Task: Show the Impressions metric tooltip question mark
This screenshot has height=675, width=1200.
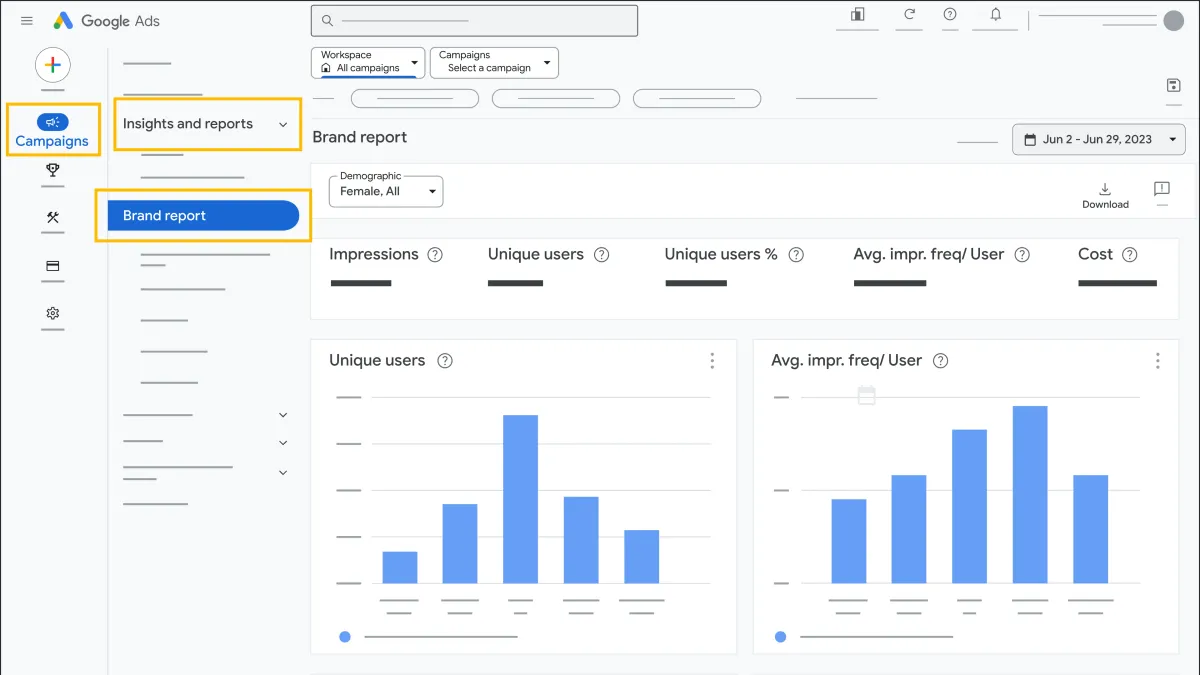Action: tap(435, 255)
